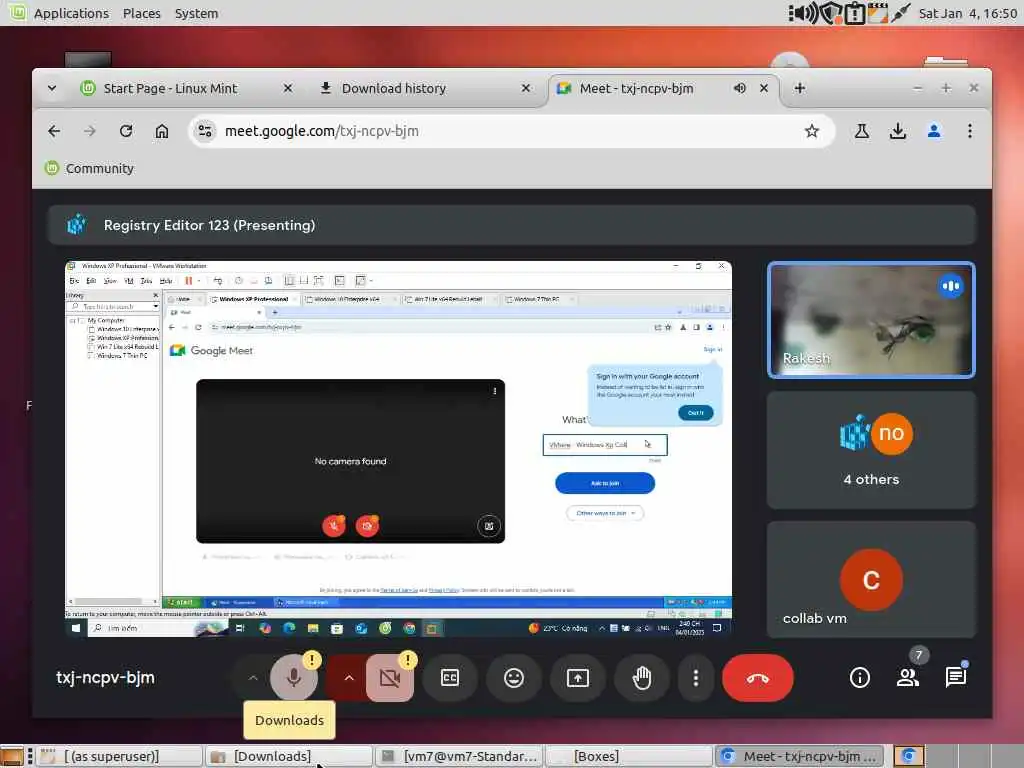Image resolution: width=1024 pixels, height=768 pixels.
Task: Switch to the Boxes taskbar window
Action: (x=628, y=756)
